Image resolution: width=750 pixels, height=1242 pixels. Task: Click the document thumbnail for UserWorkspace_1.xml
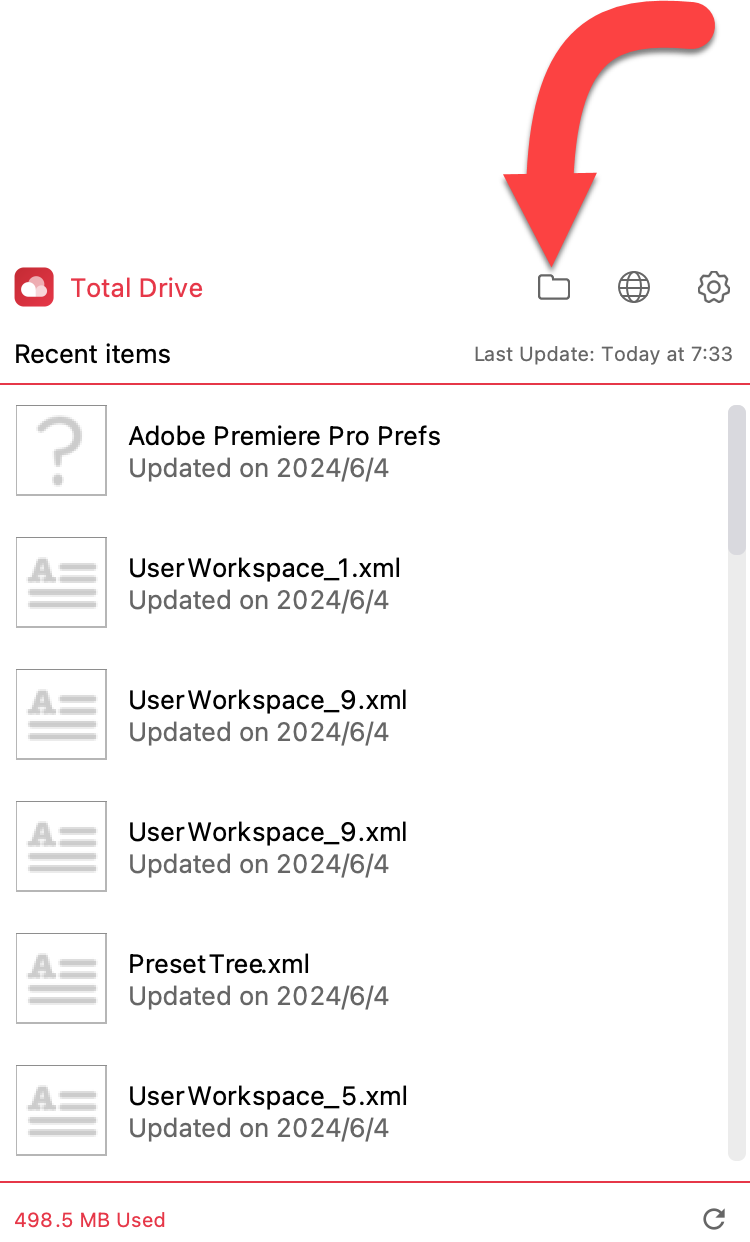click(x=61, y=582)
